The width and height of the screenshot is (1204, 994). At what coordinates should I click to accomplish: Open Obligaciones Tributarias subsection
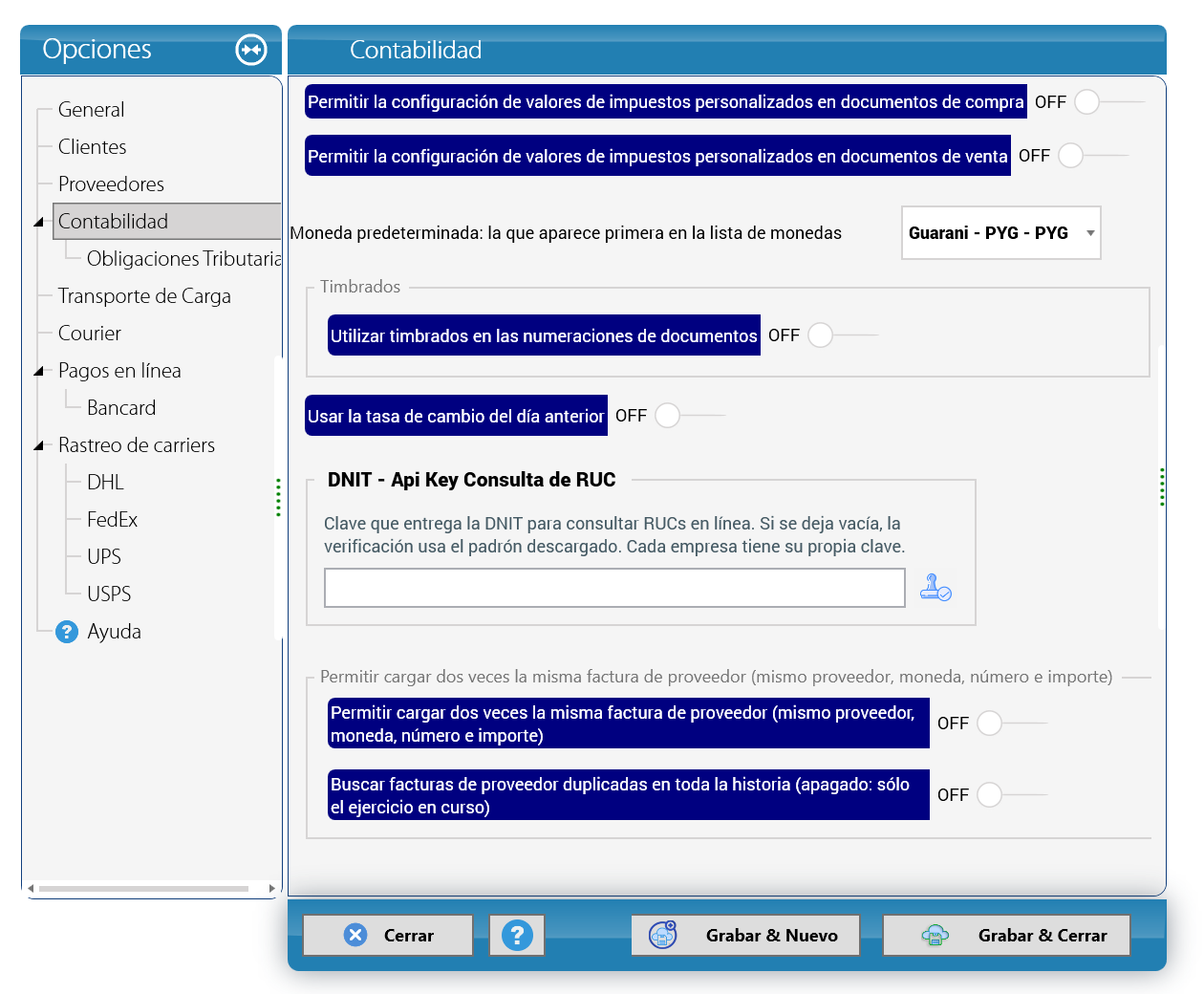pyautogui.click(x=183, y=259)
